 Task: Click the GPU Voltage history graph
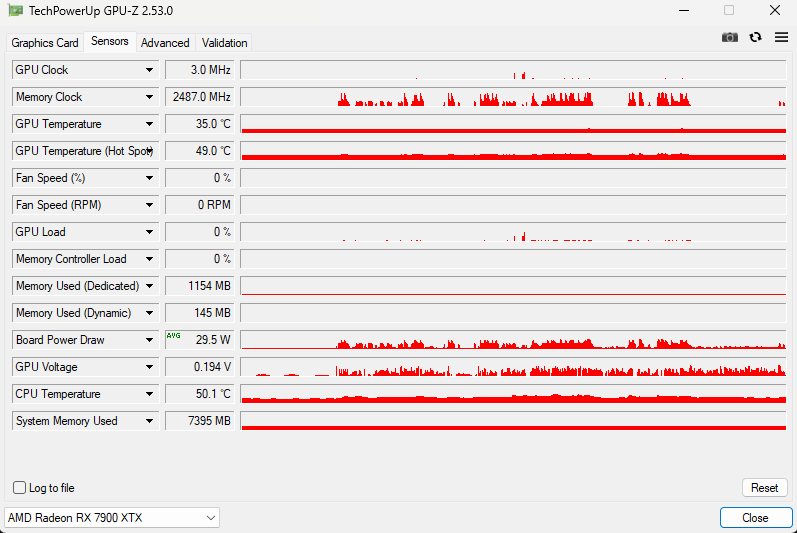513,367
